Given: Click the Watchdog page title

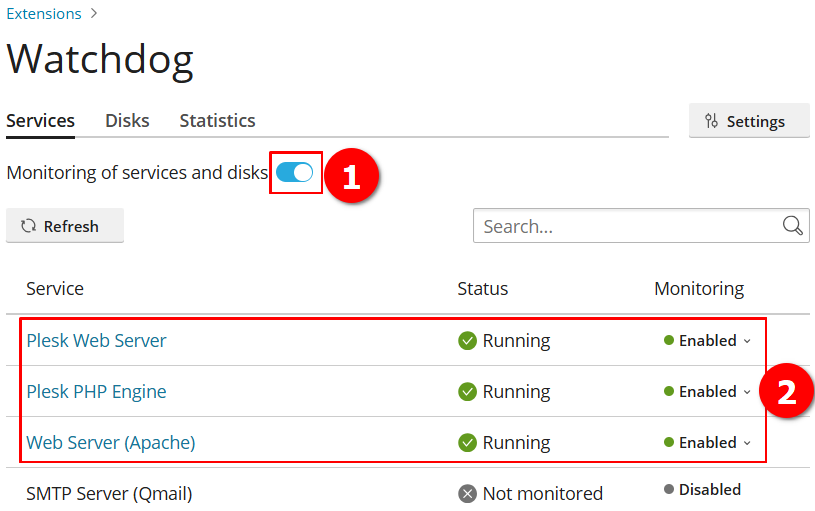Looking at the screenshot, I should 100,61.
